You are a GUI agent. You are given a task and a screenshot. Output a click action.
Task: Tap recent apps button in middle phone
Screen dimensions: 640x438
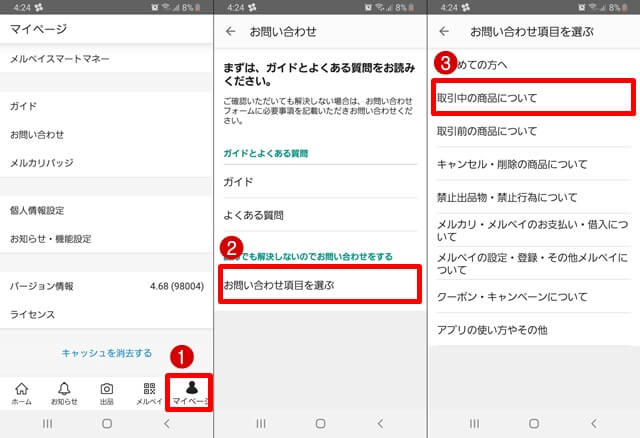click(x=261, y=424)
